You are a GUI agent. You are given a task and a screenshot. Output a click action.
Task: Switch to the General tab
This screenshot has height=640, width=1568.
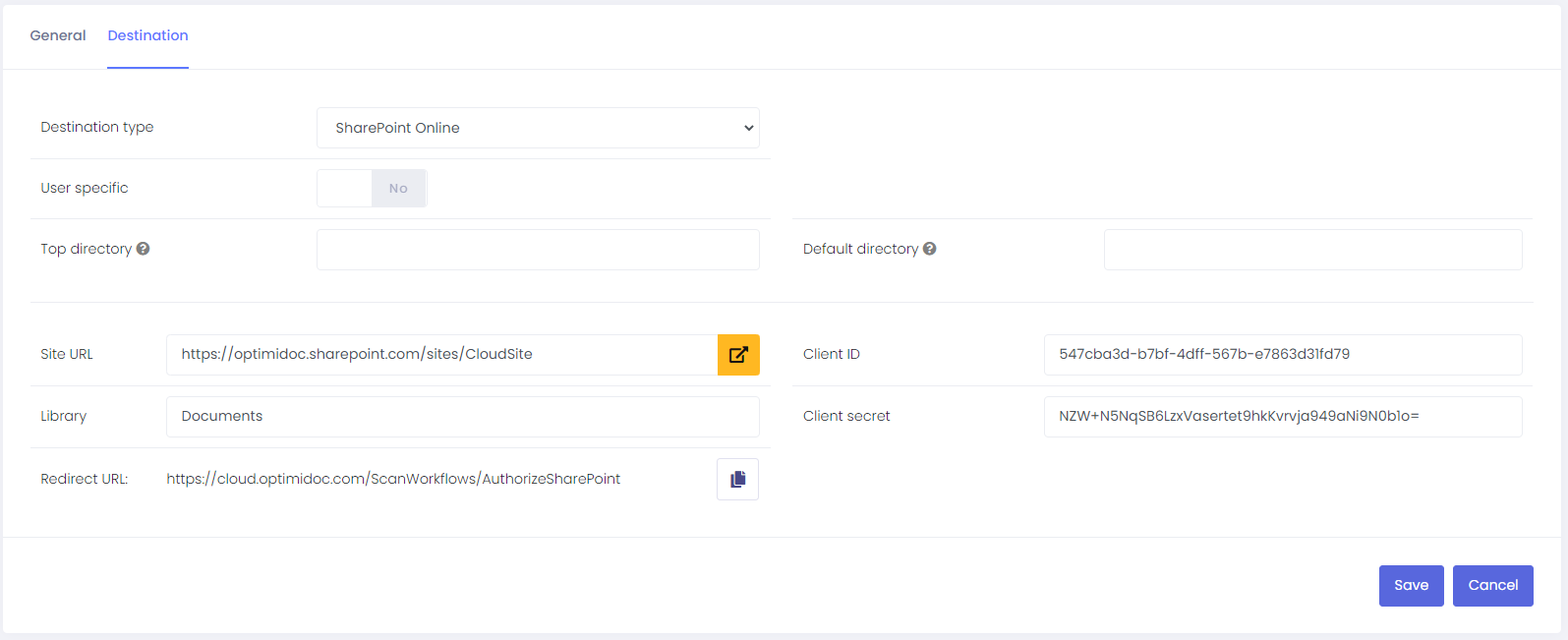pyautogui.click(x=58, y=35)
